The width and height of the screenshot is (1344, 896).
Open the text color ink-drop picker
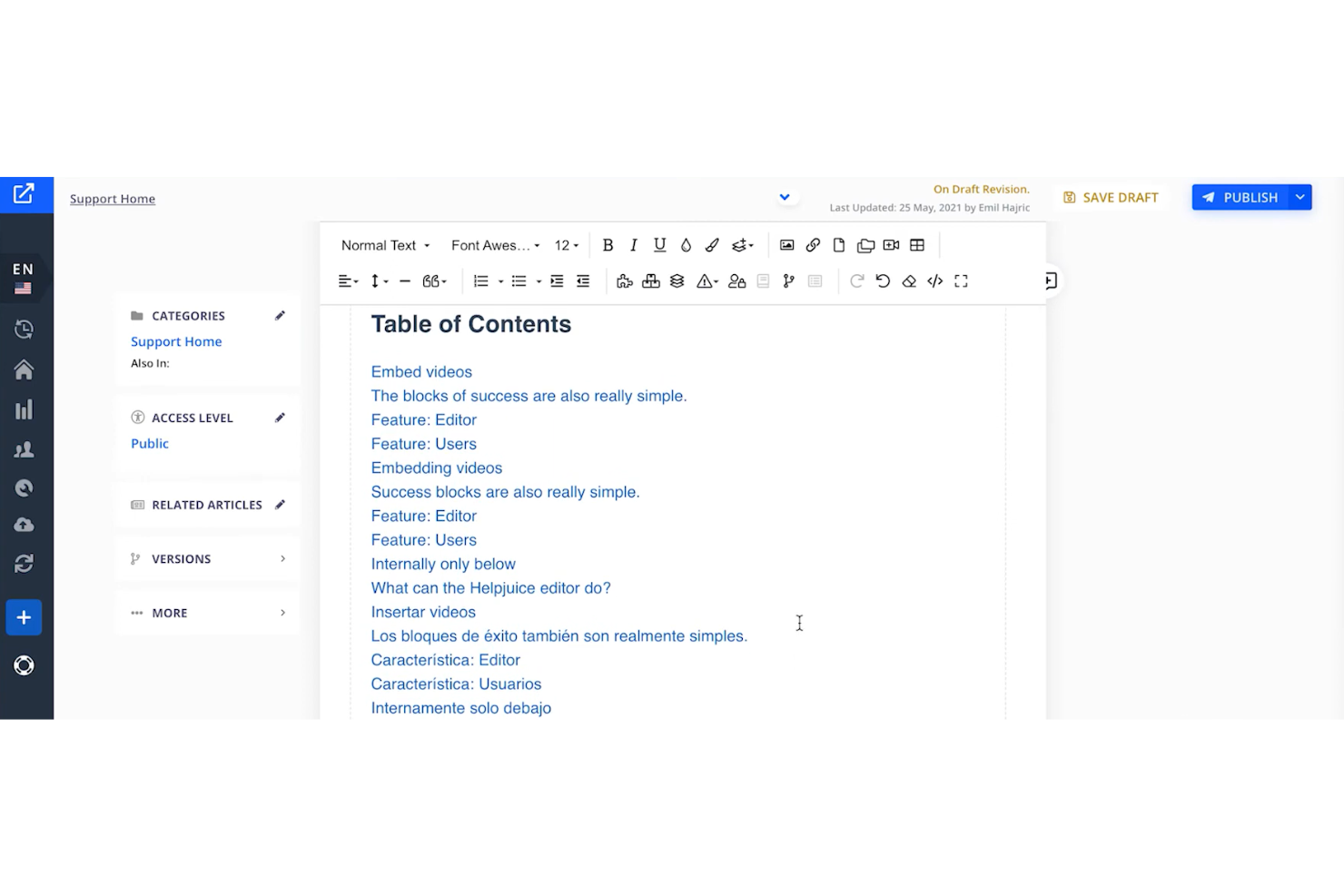click(686, 244)
